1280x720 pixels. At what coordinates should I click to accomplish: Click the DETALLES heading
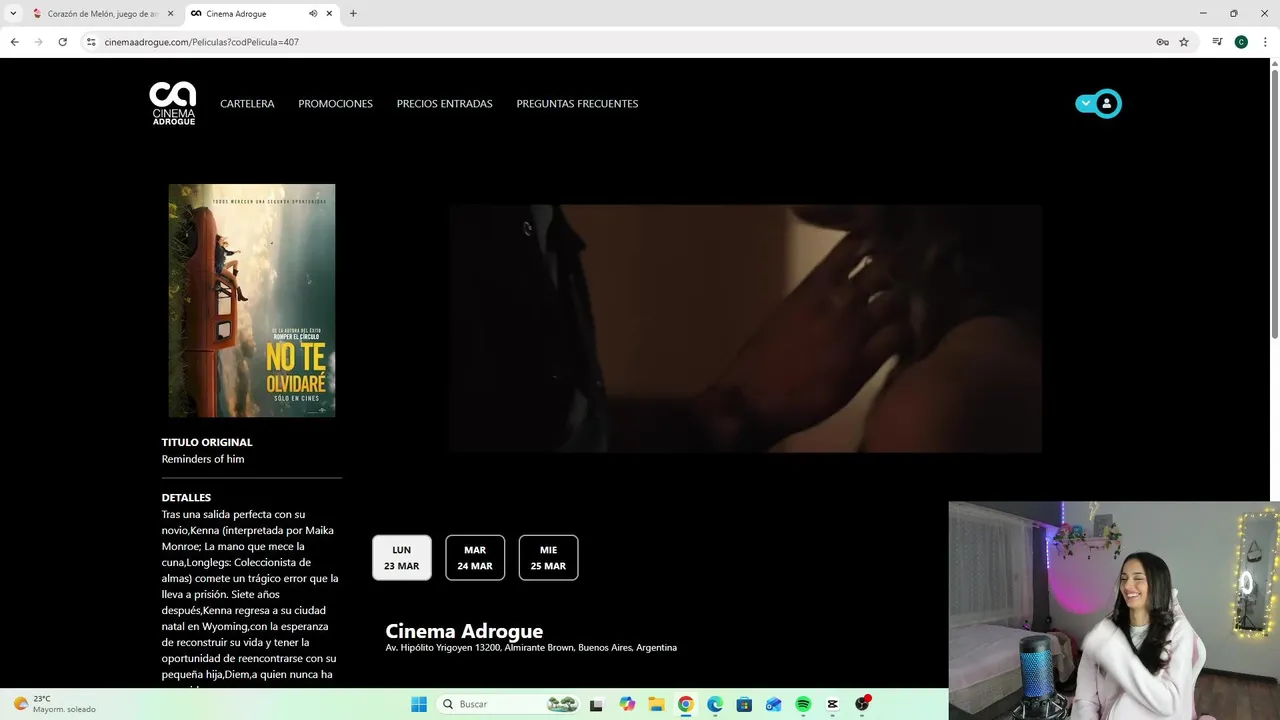coord(186,498)
